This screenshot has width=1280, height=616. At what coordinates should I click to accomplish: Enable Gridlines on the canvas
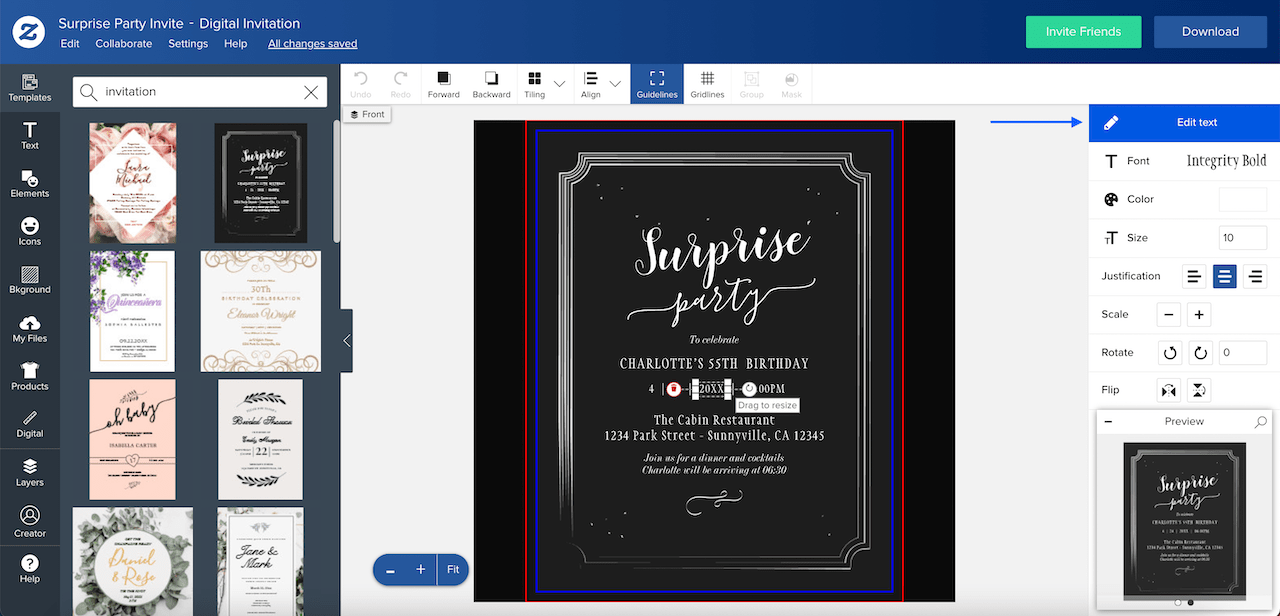(x=707, y=83)
